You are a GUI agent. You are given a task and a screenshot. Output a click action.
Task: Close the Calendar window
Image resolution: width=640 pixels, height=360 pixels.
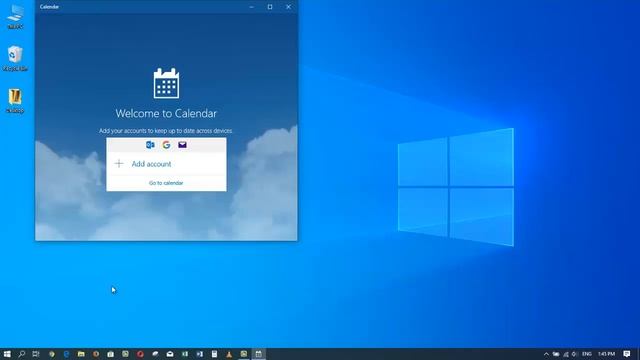pos(288,7)
